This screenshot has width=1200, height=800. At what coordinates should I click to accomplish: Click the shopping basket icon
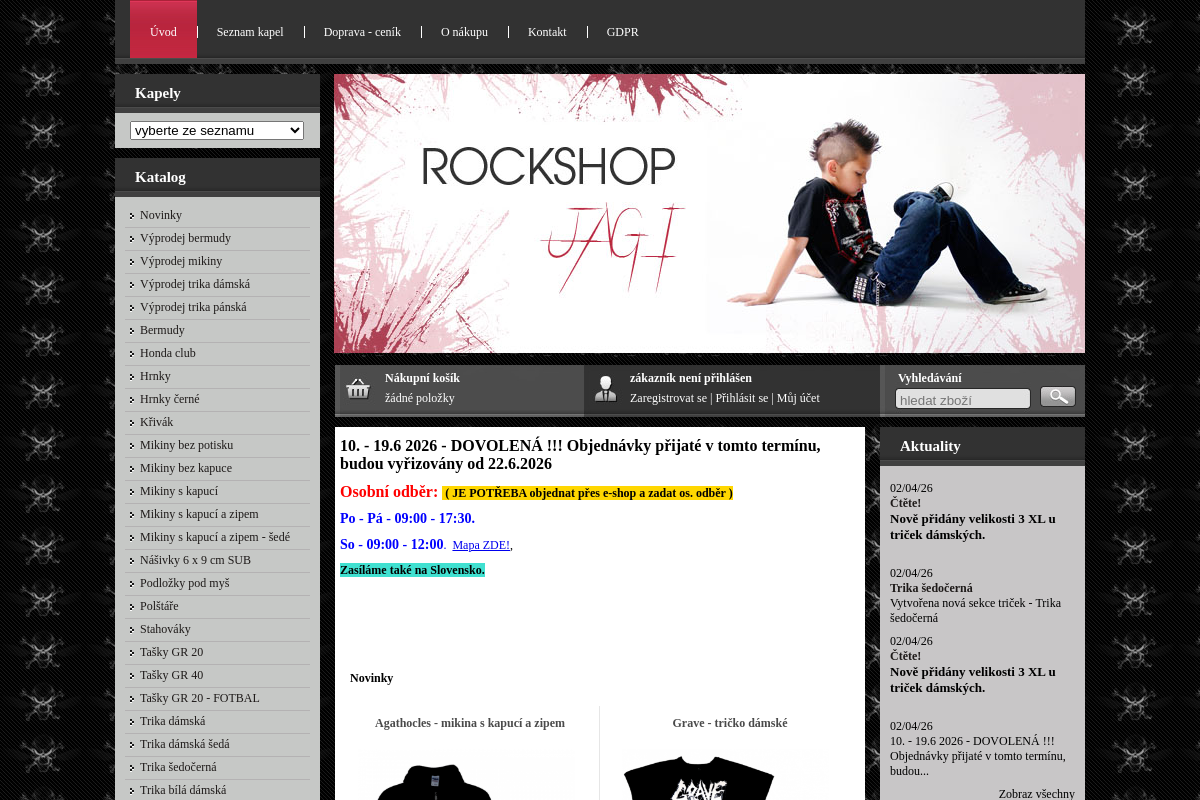pyautogui.click(x=358, y=389)
